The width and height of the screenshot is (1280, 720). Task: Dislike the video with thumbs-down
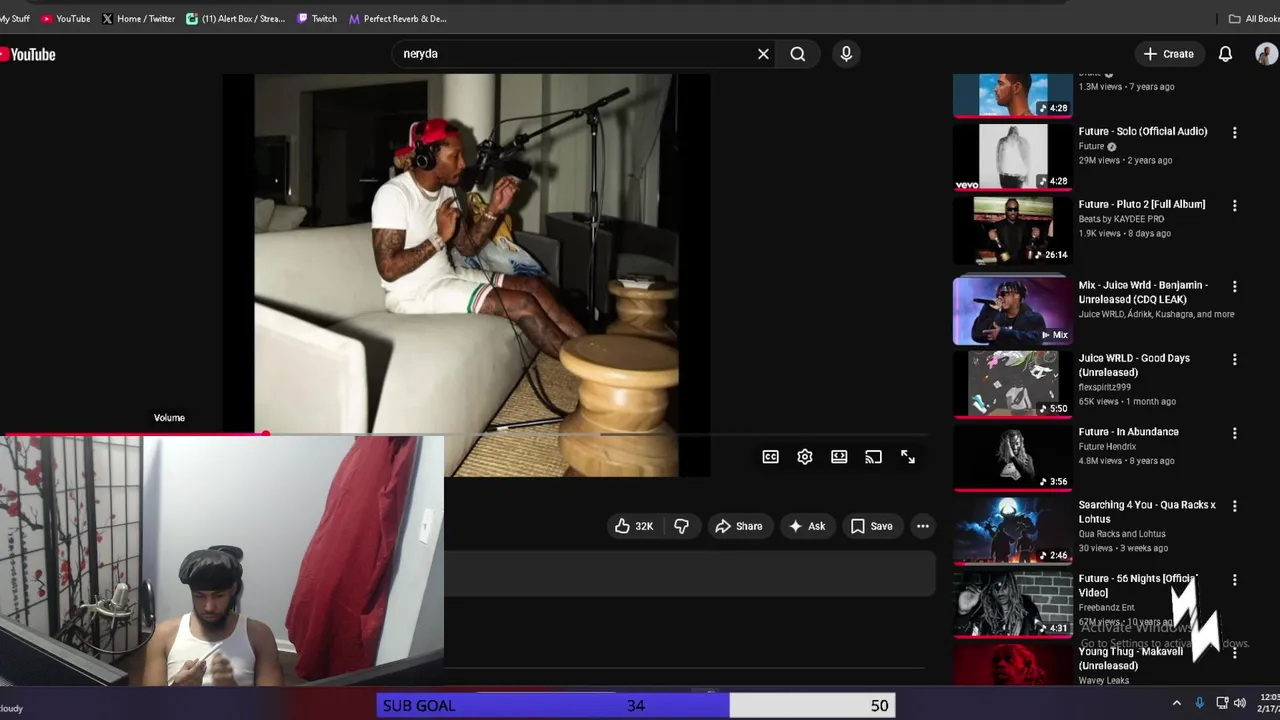tap(681, 526)
